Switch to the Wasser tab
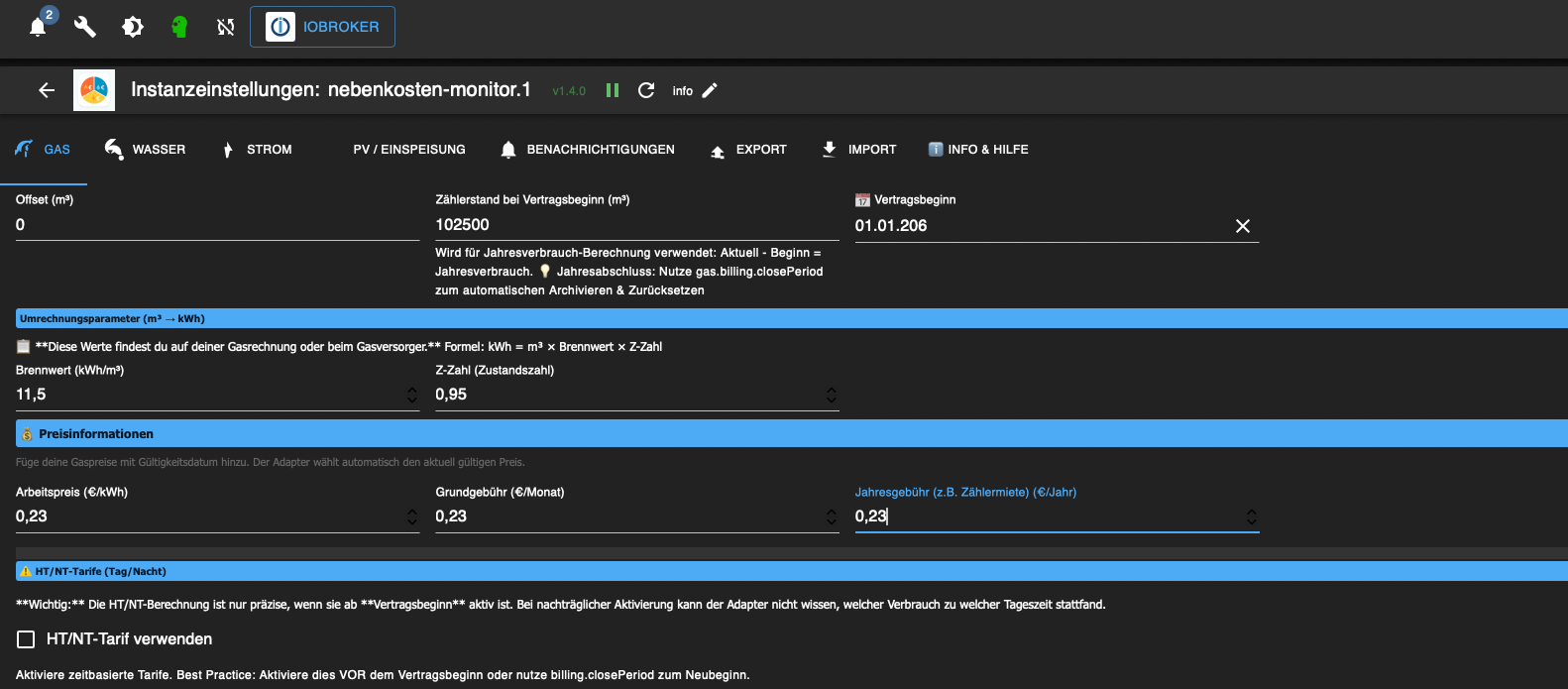Viewport: 1568px width, 689px height. click(145, 150)
